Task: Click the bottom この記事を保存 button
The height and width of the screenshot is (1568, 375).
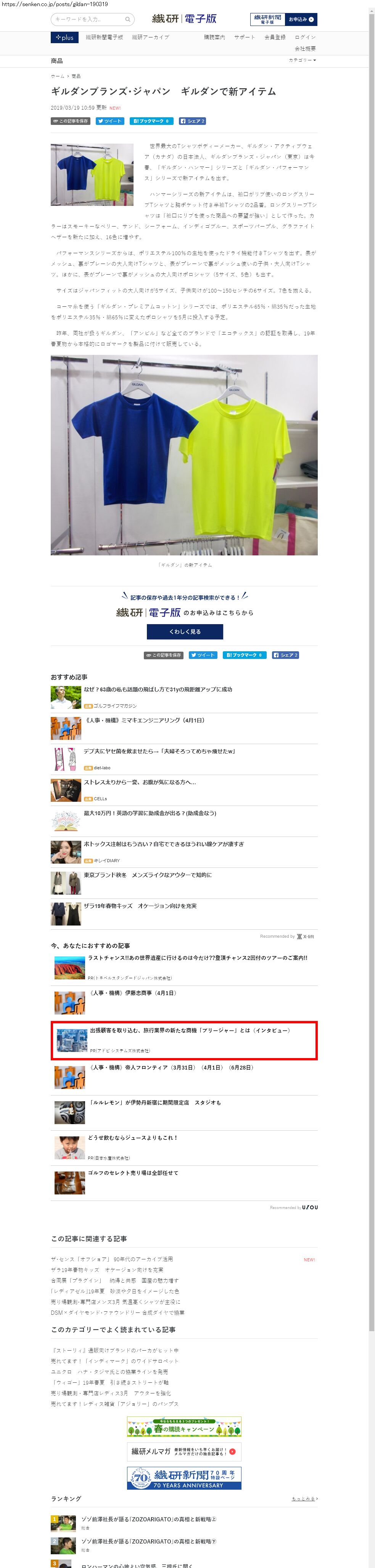Action: 164,655
